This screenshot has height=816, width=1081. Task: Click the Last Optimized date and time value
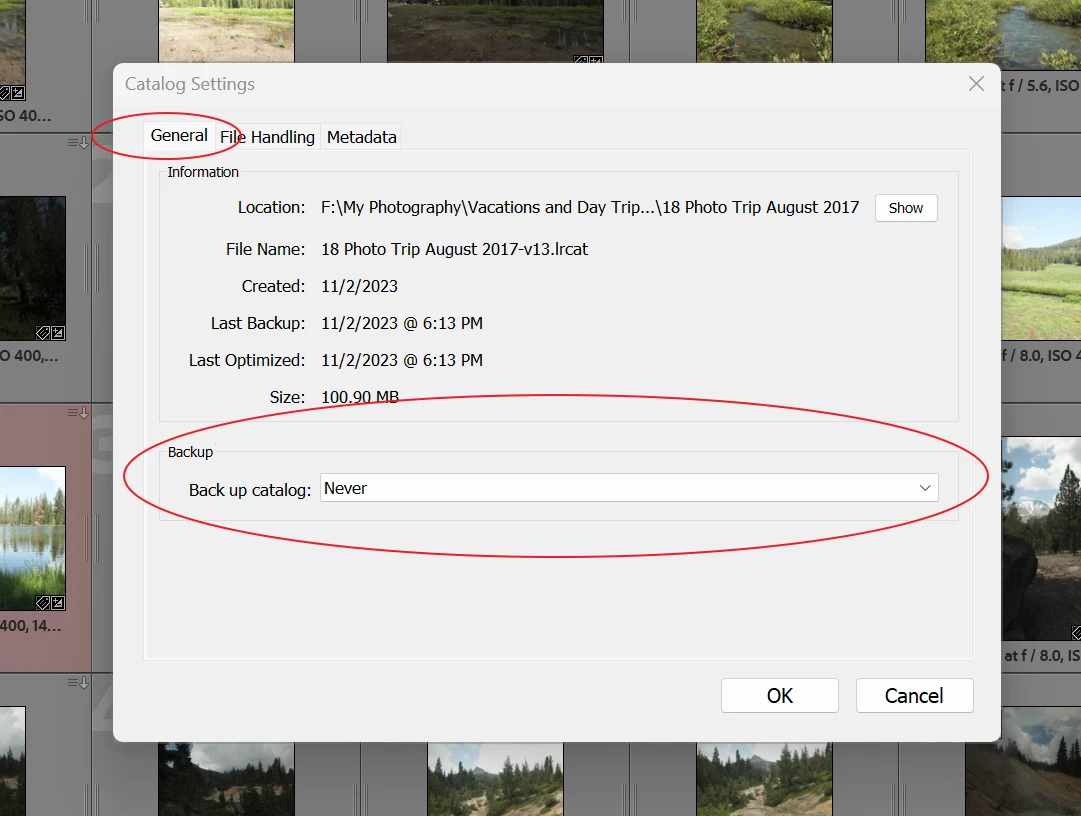pyautogui.click(x=402, y=360)
